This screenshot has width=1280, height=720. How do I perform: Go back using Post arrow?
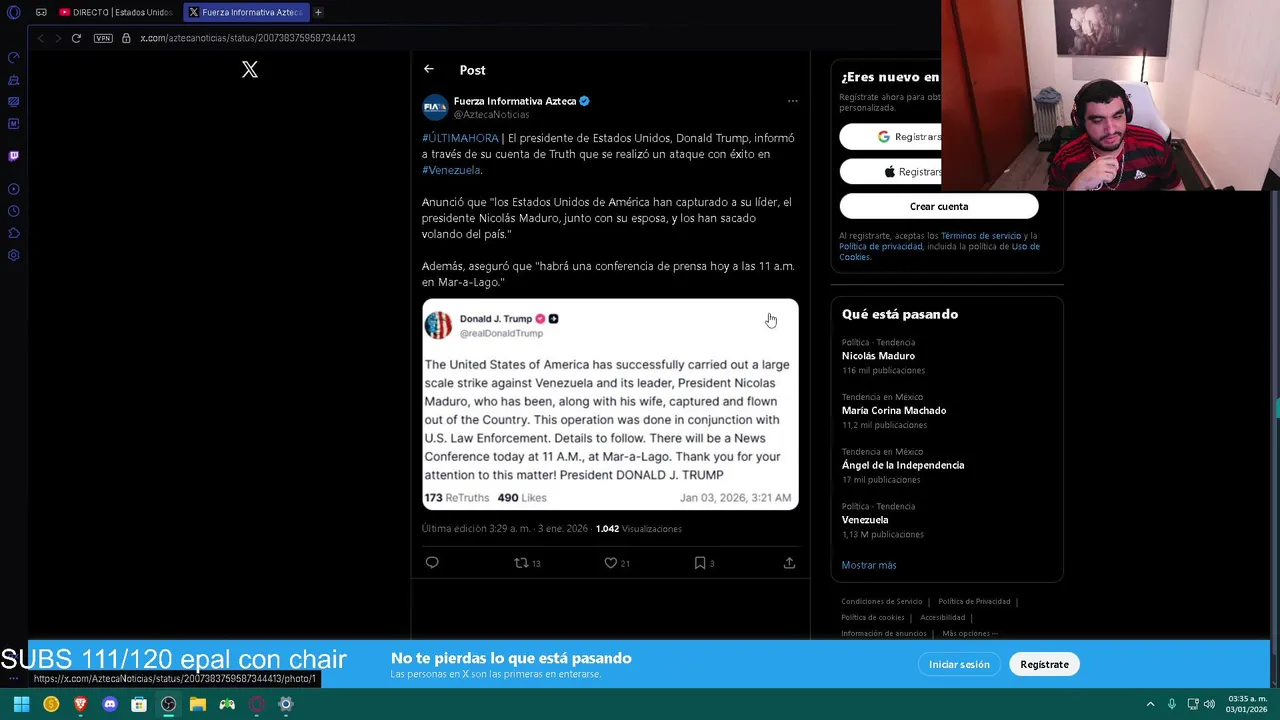pyautogui.click(x=429, y=69)
